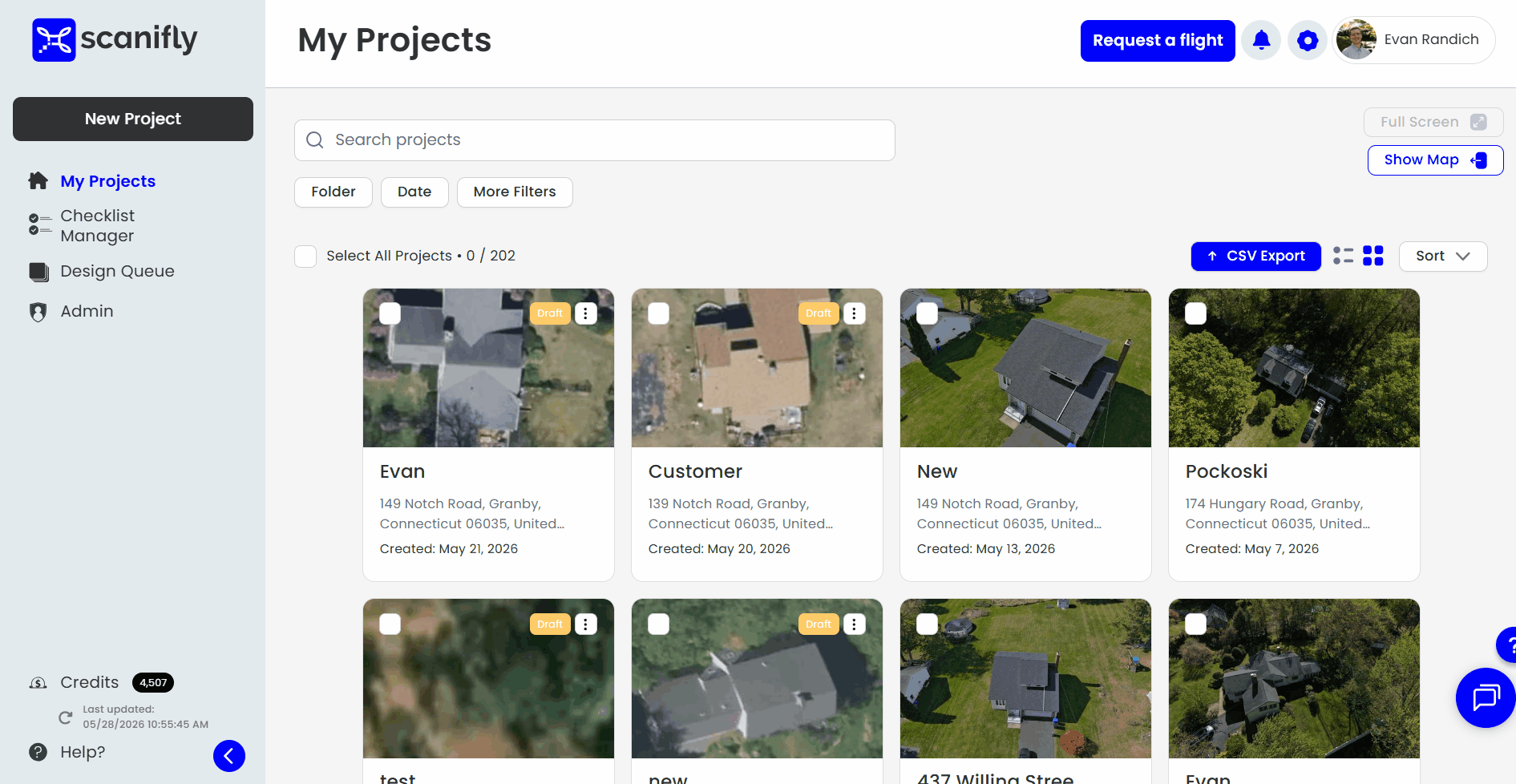Click the Pockoski project title
The image size is (1516, 784).
tap(1227, 472)
